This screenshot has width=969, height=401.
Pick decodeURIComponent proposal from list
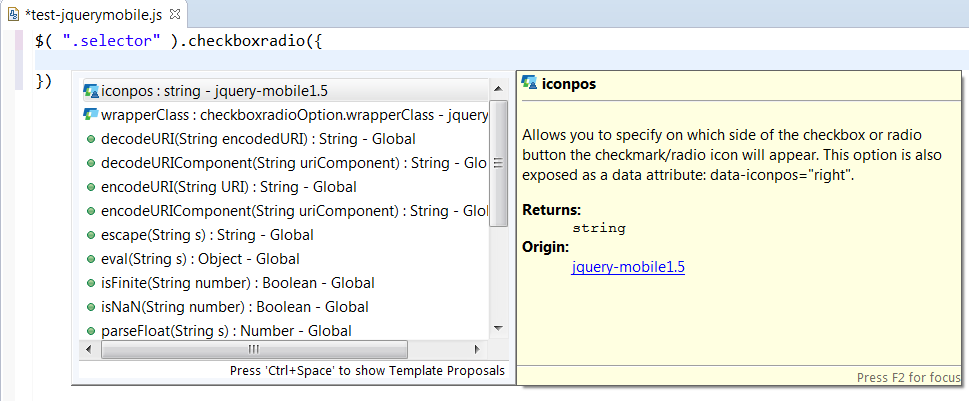[x=286, y=163]
